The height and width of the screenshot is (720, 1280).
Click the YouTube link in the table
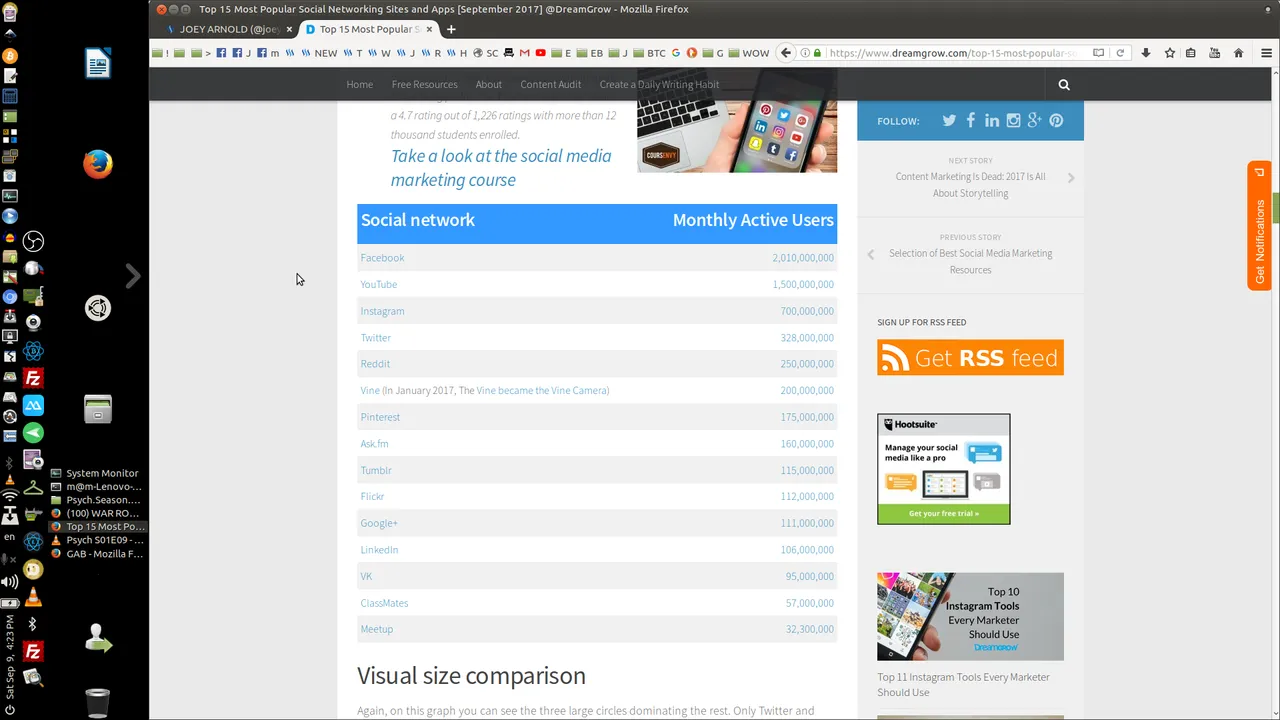tap(378, 284)
